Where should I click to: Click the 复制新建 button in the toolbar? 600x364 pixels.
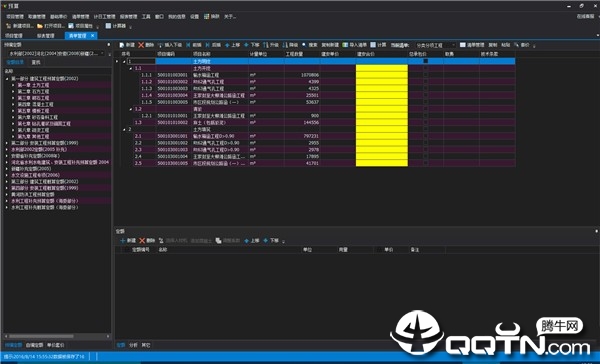click(330, 45)
